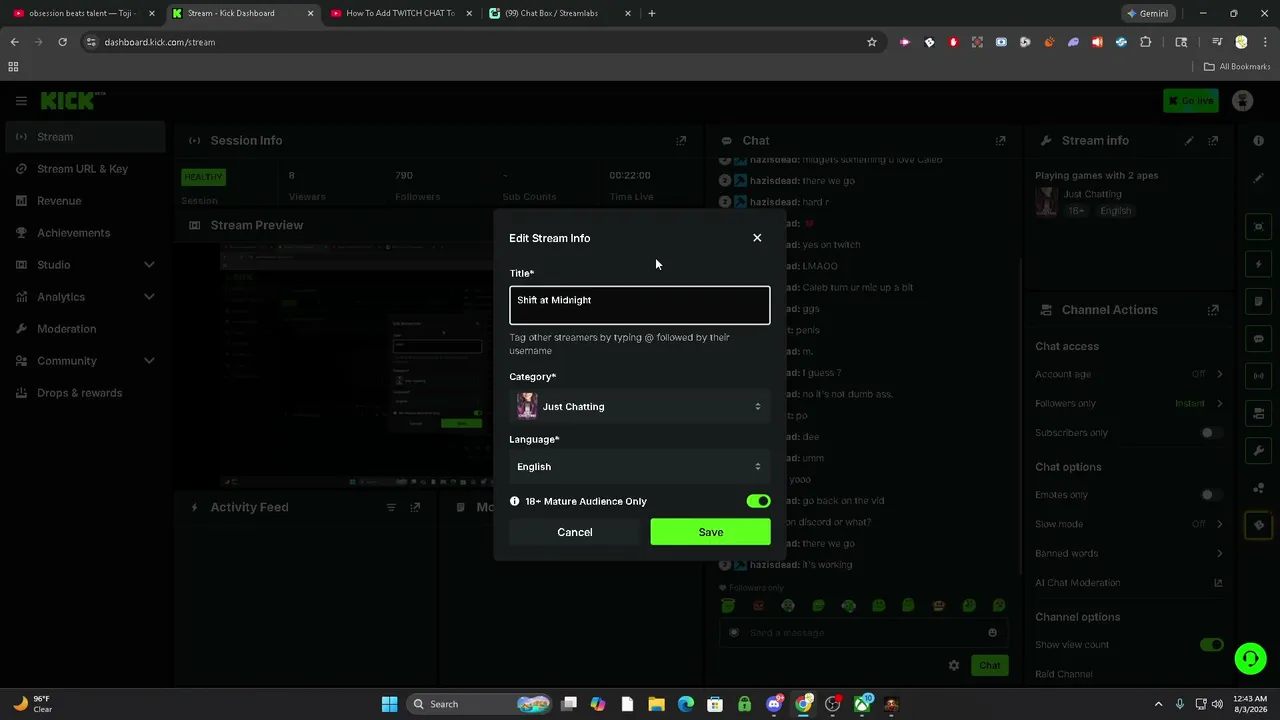The height and width of the screenshot is (720, 1280).
Task: Click the broadcast signal icon in right rail
Action: 1259,376
